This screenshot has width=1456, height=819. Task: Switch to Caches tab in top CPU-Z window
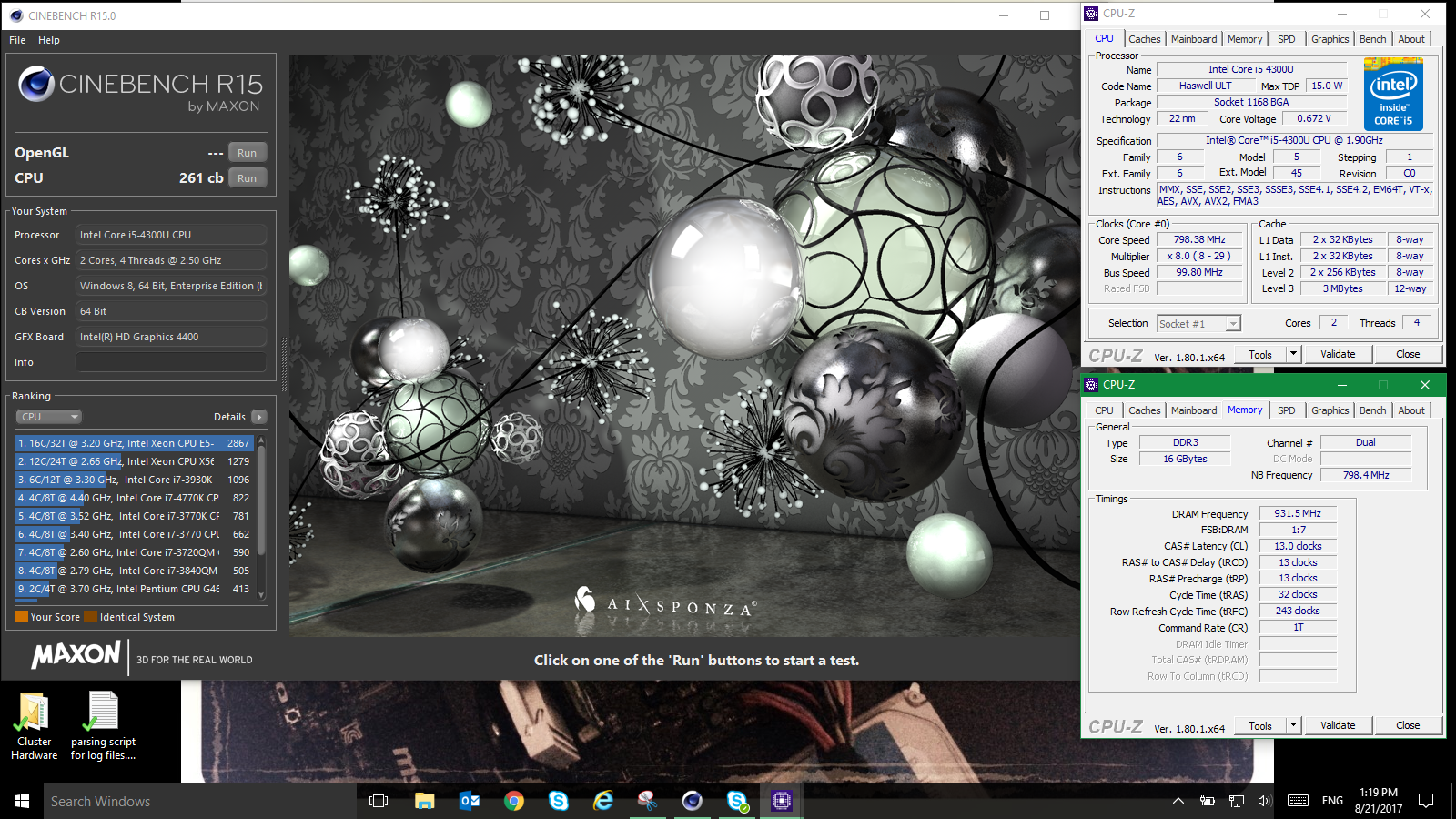[x=1144, y=39]
